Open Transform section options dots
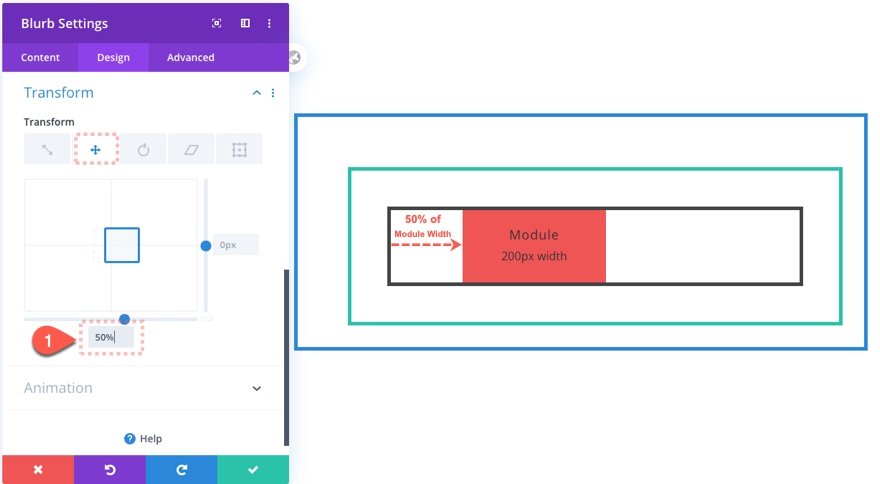The image size is (880, 484). (x=273, y=93)
